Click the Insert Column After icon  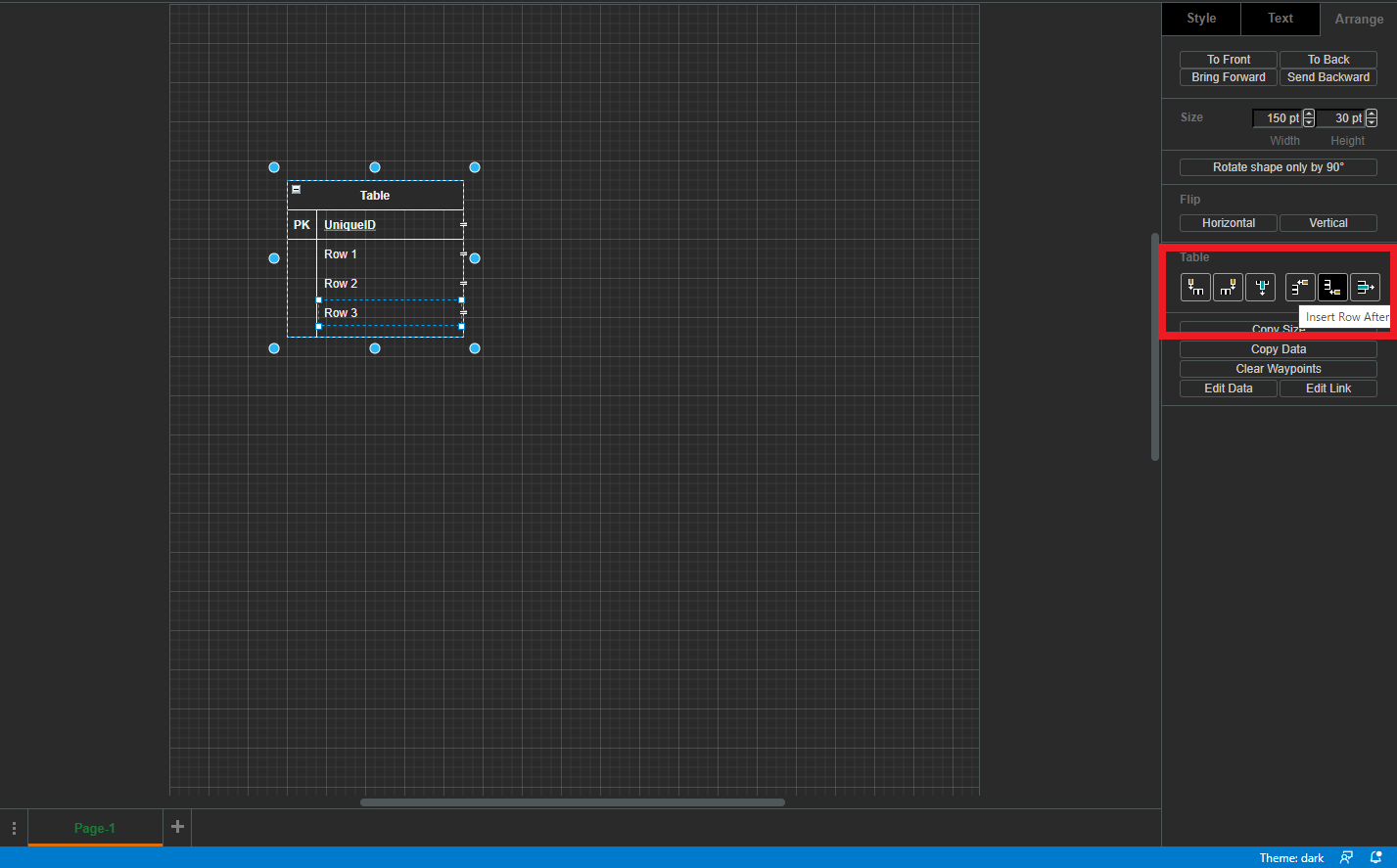click(1228, 287)
